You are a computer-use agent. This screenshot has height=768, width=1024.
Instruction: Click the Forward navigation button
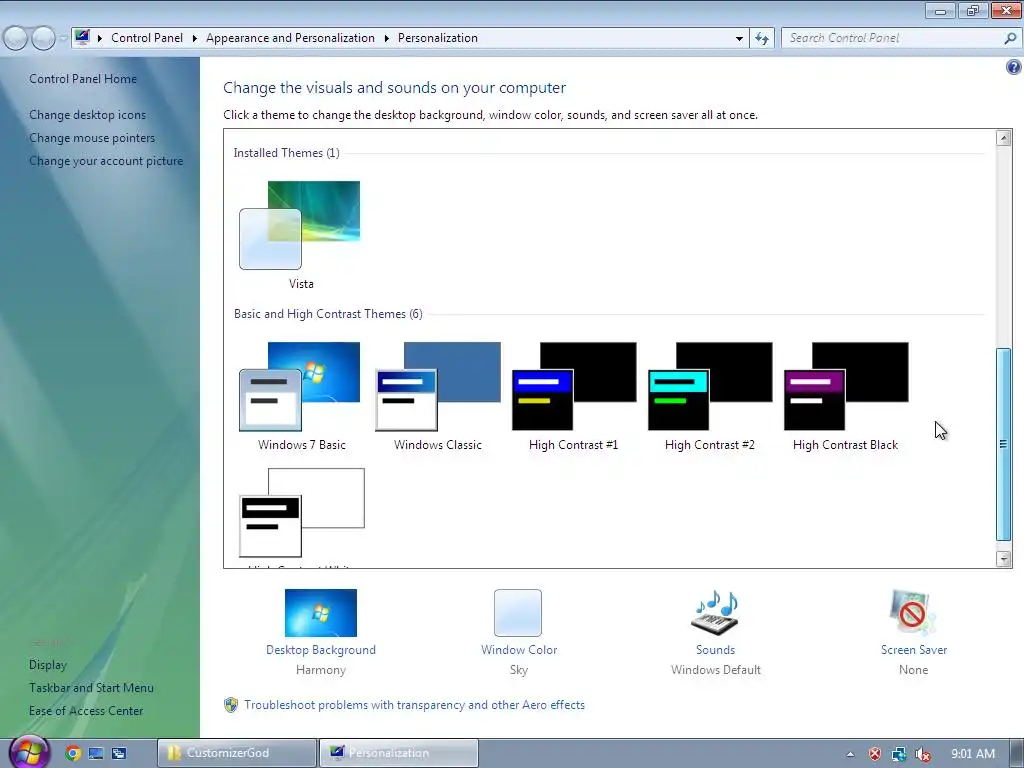(43, 39)
